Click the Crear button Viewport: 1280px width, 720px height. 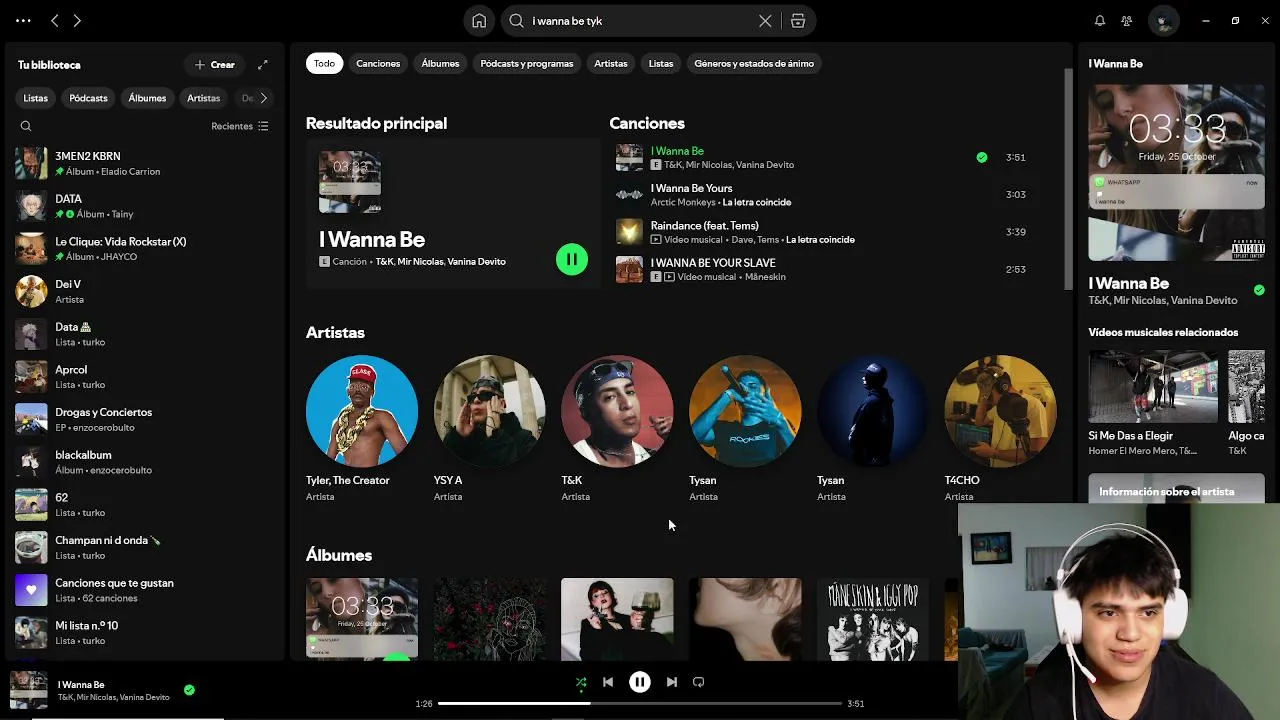[215, 65]
